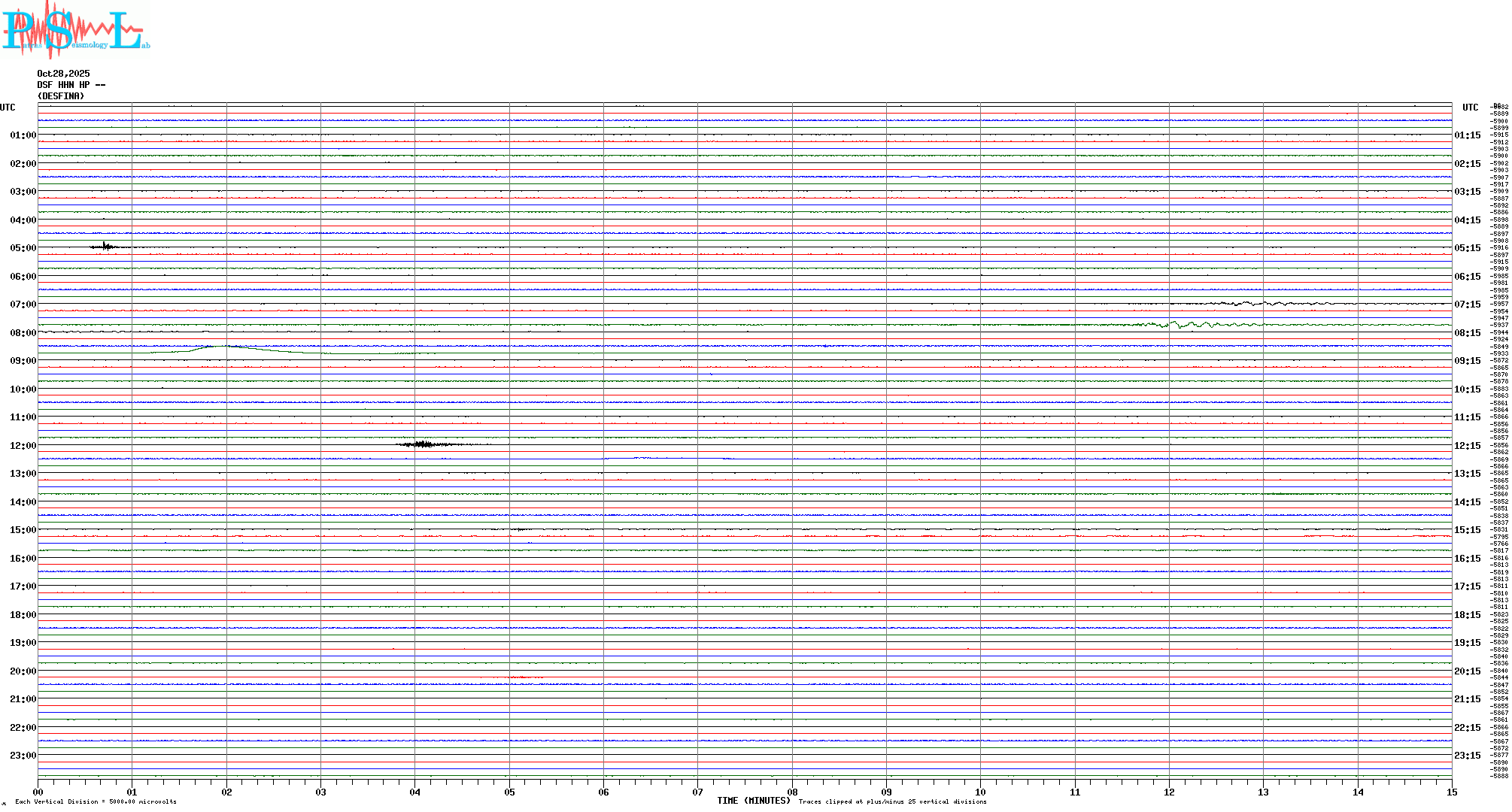
Task: Click the traces clipped footnote text
Action: (892, 801)
